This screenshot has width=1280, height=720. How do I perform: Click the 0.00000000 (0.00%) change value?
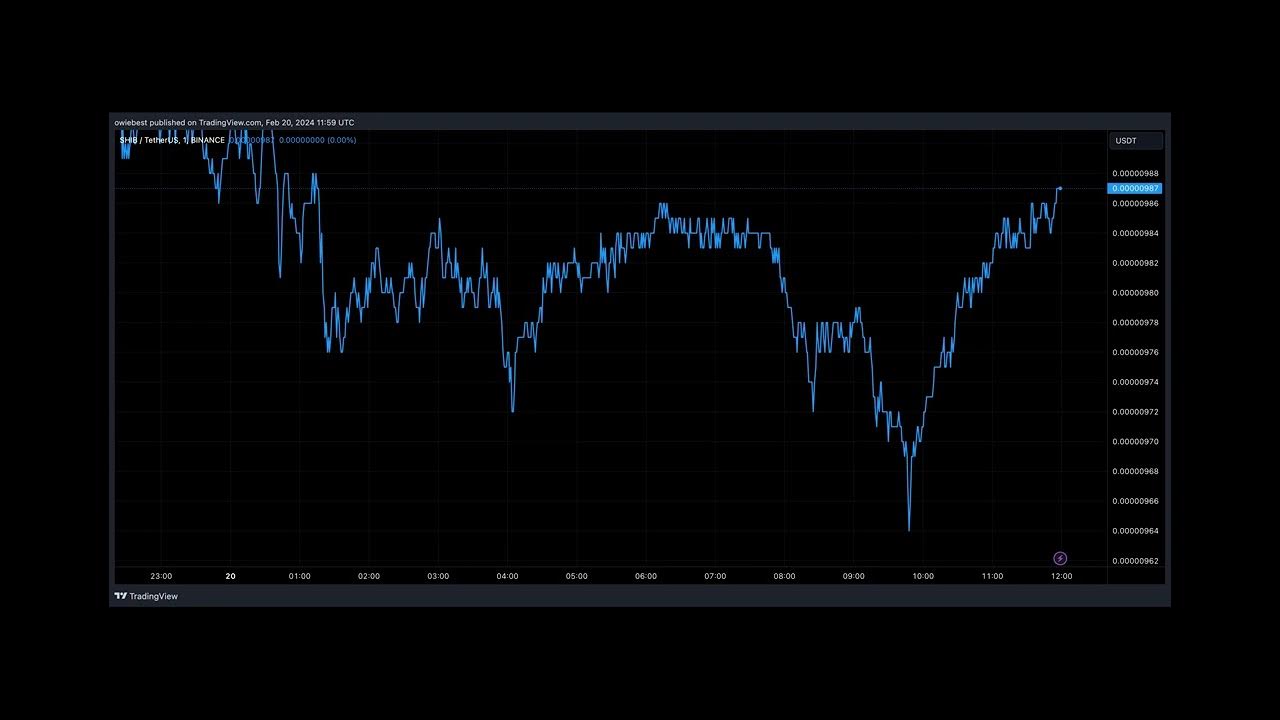pos(317,140)
